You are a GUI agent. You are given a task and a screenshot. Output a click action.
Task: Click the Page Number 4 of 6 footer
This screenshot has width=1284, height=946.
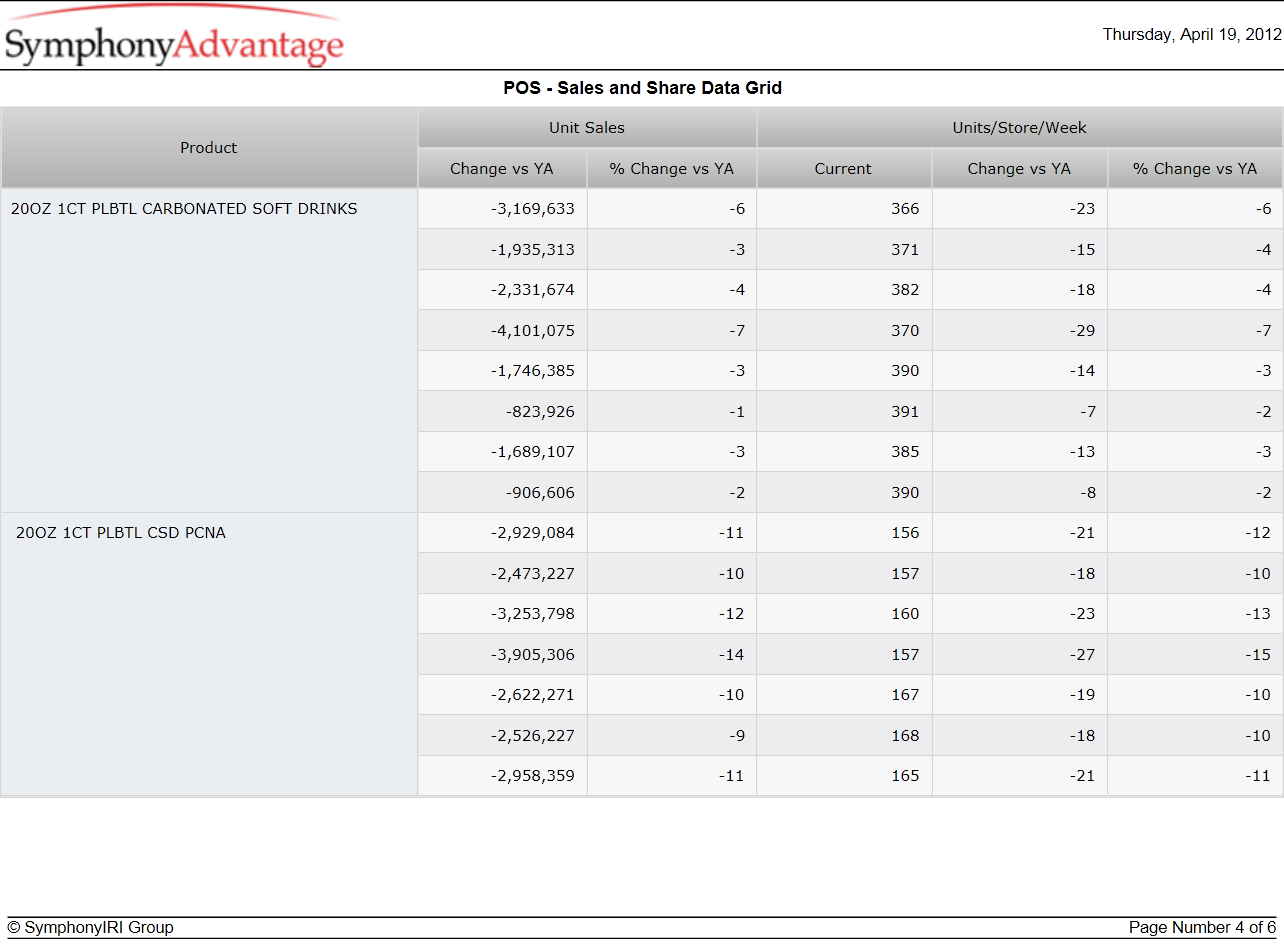(x=1202, y=928)
